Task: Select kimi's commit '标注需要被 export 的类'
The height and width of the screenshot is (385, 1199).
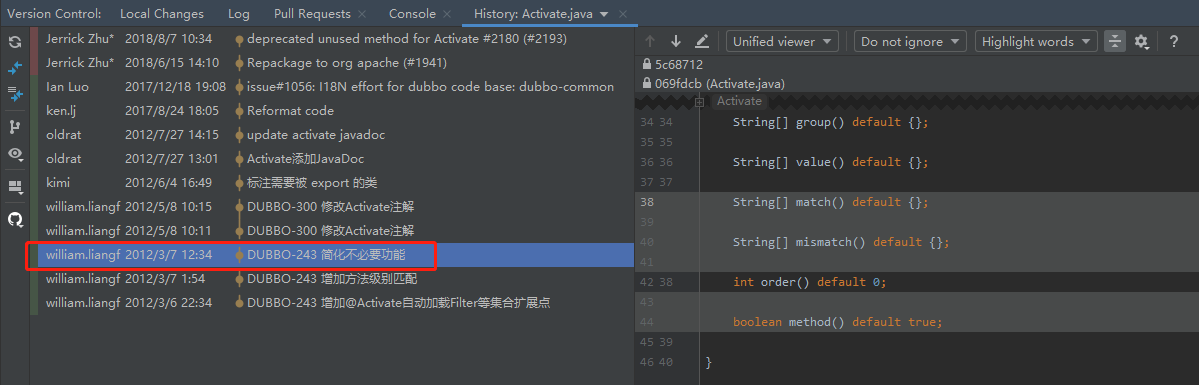Action: (332, 183)
